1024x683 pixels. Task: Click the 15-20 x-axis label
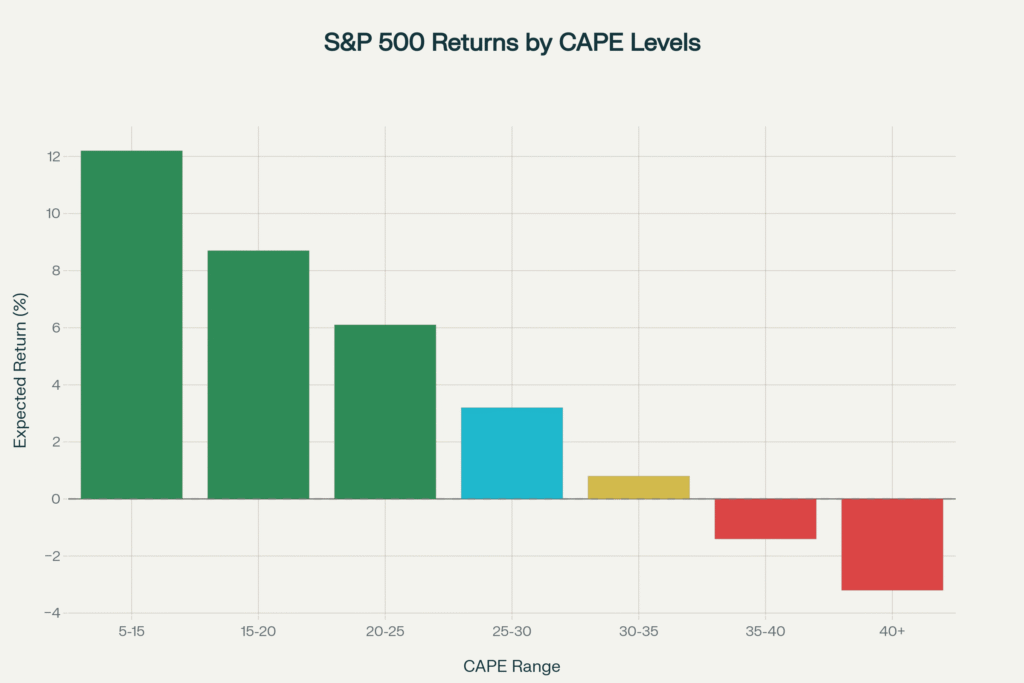258,632
